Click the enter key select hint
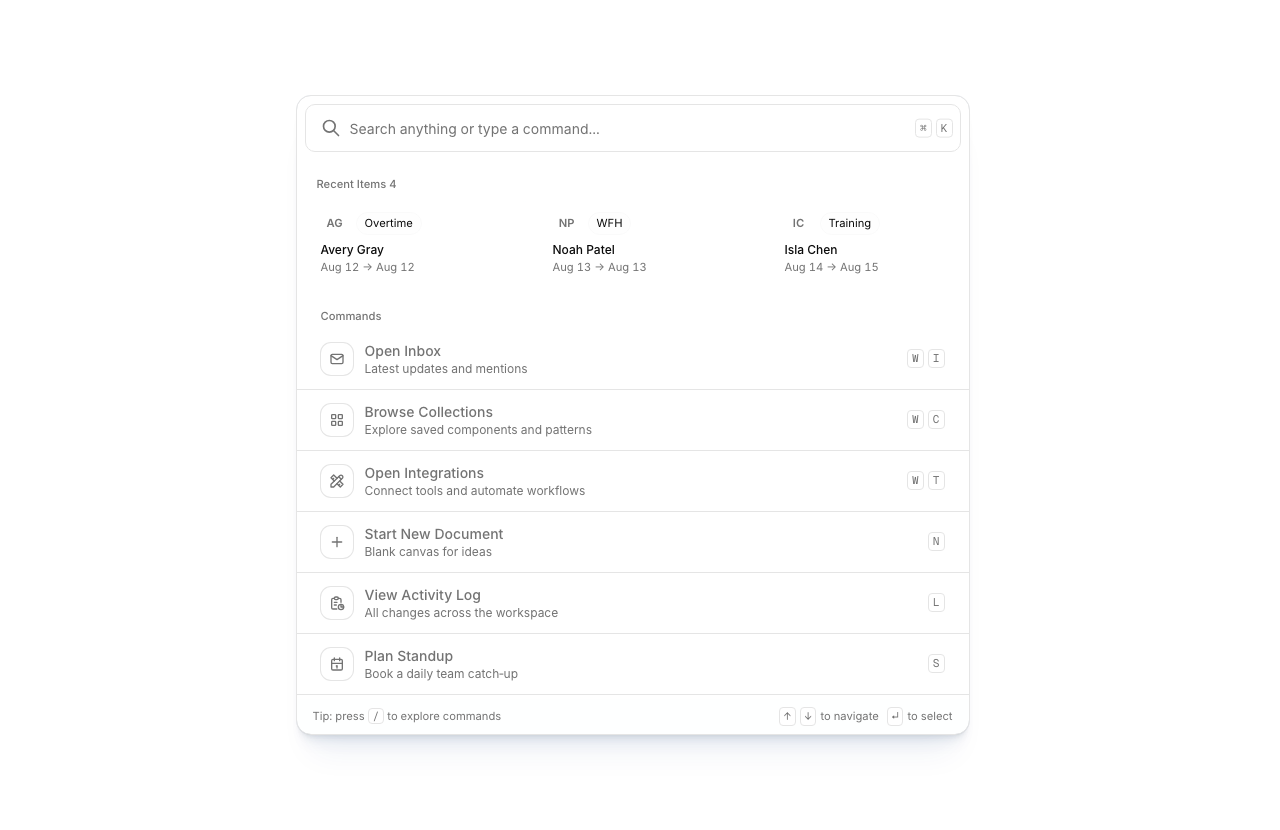This screenshot has height=830, width=1280. click(x=895, y=716)
